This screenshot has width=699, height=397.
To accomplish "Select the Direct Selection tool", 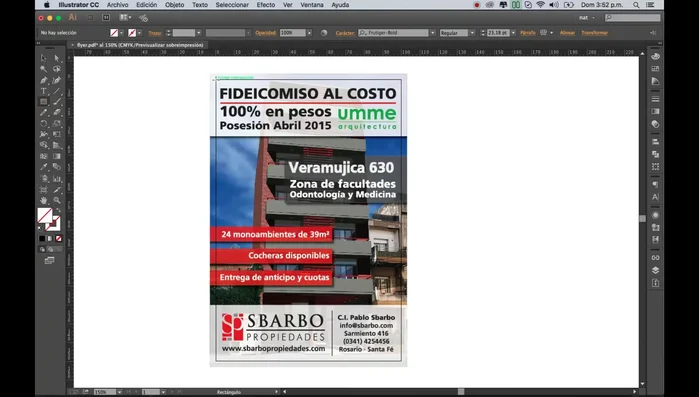I will click(57, 58).
